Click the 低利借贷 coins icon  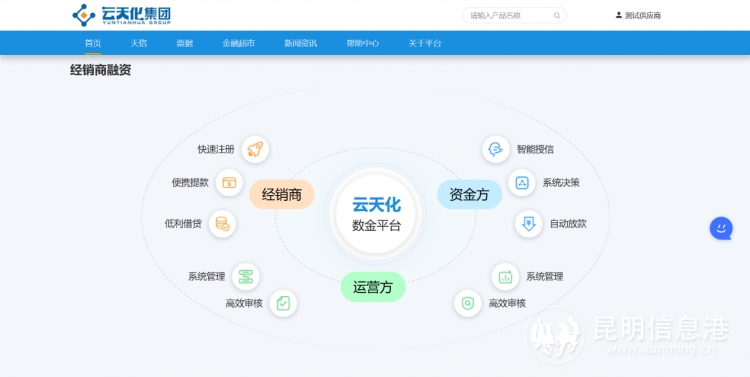tap(222, 223)
